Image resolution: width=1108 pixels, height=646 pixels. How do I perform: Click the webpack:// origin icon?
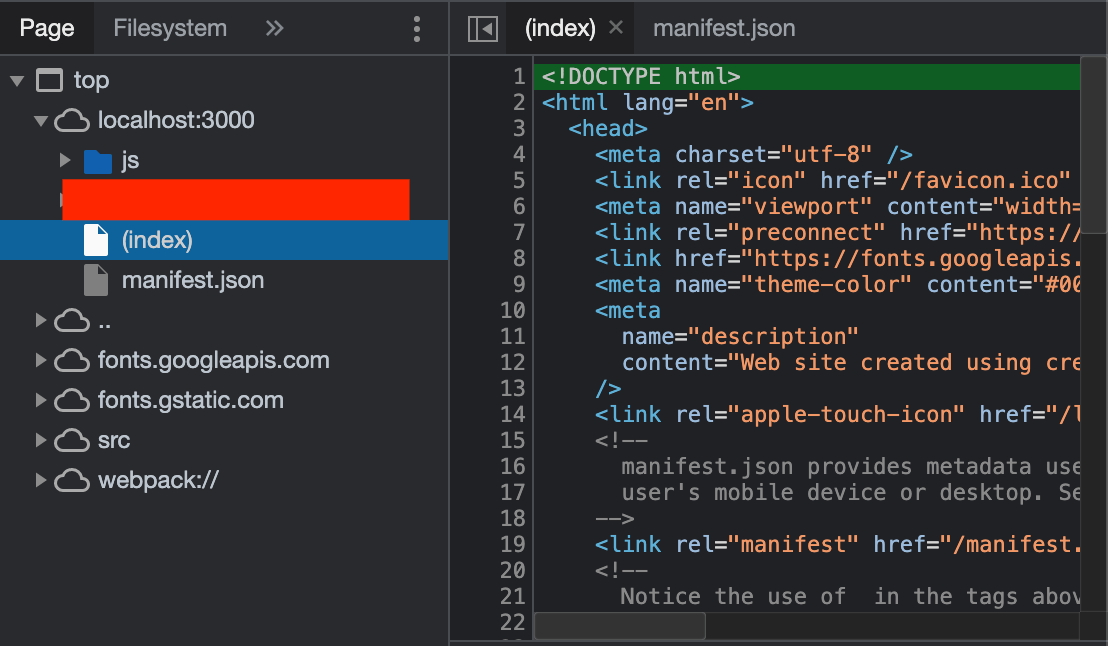pos(72,480)
